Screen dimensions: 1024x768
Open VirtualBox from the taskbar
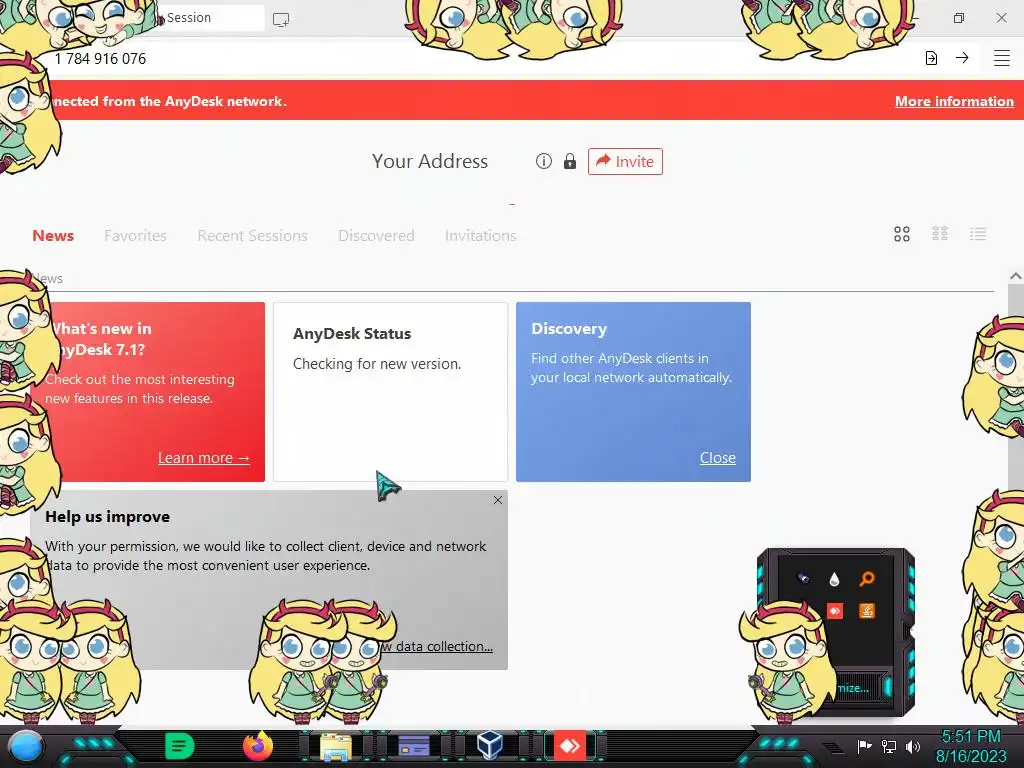490,746
